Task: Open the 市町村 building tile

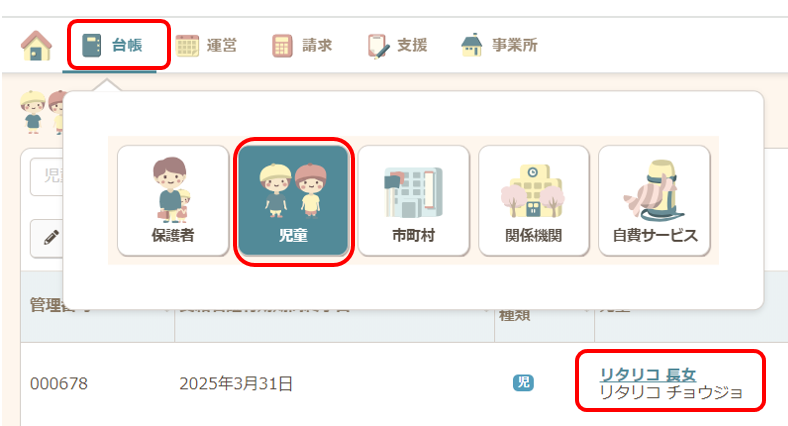Action: [414, 201]
